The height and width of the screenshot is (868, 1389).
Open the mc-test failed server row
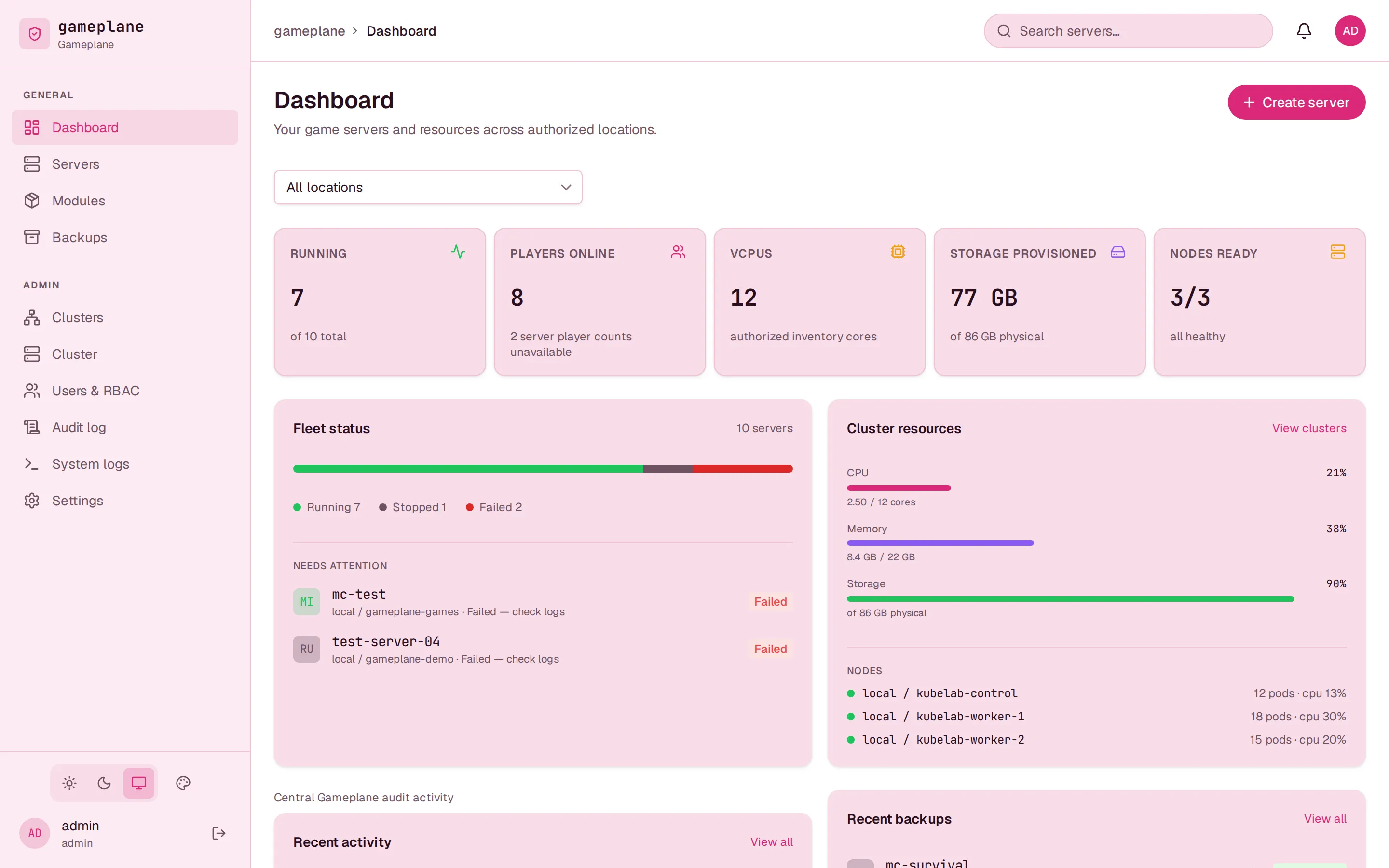coord(543,602)
